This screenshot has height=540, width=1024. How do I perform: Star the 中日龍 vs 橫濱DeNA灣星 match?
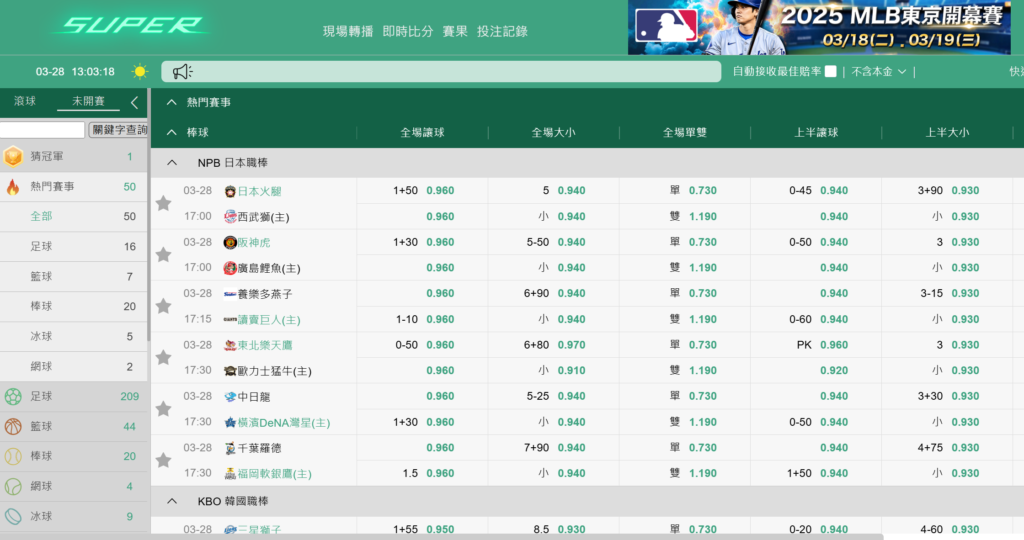[163, 409]
